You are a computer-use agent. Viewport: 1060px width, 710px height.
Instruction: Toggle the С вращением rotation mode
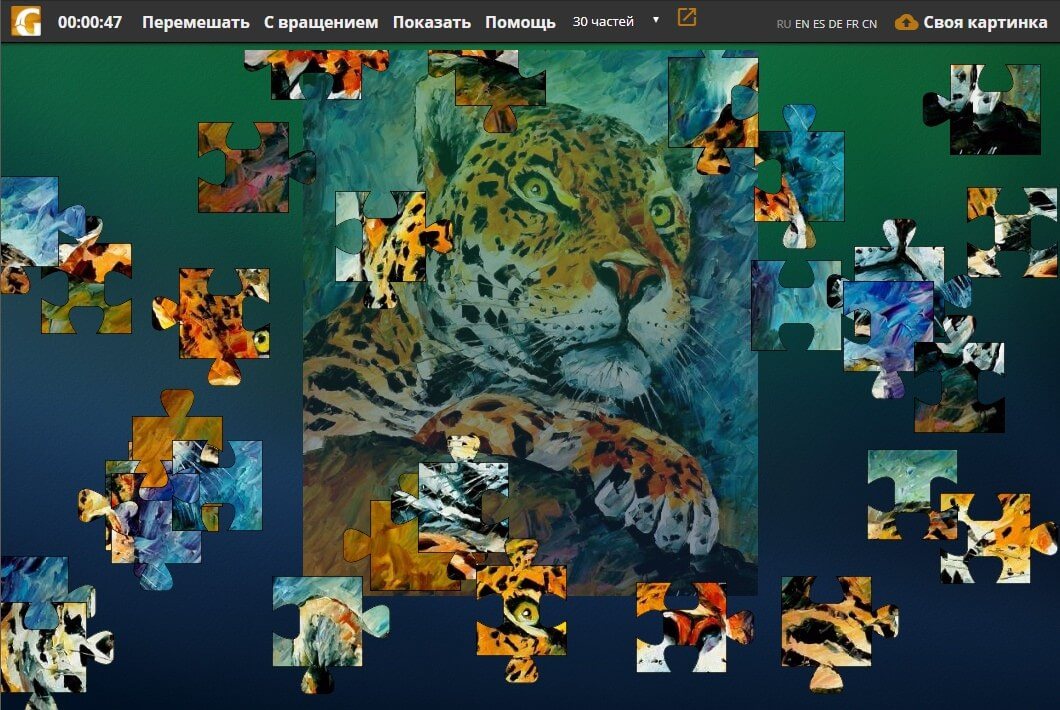[321, 22]
